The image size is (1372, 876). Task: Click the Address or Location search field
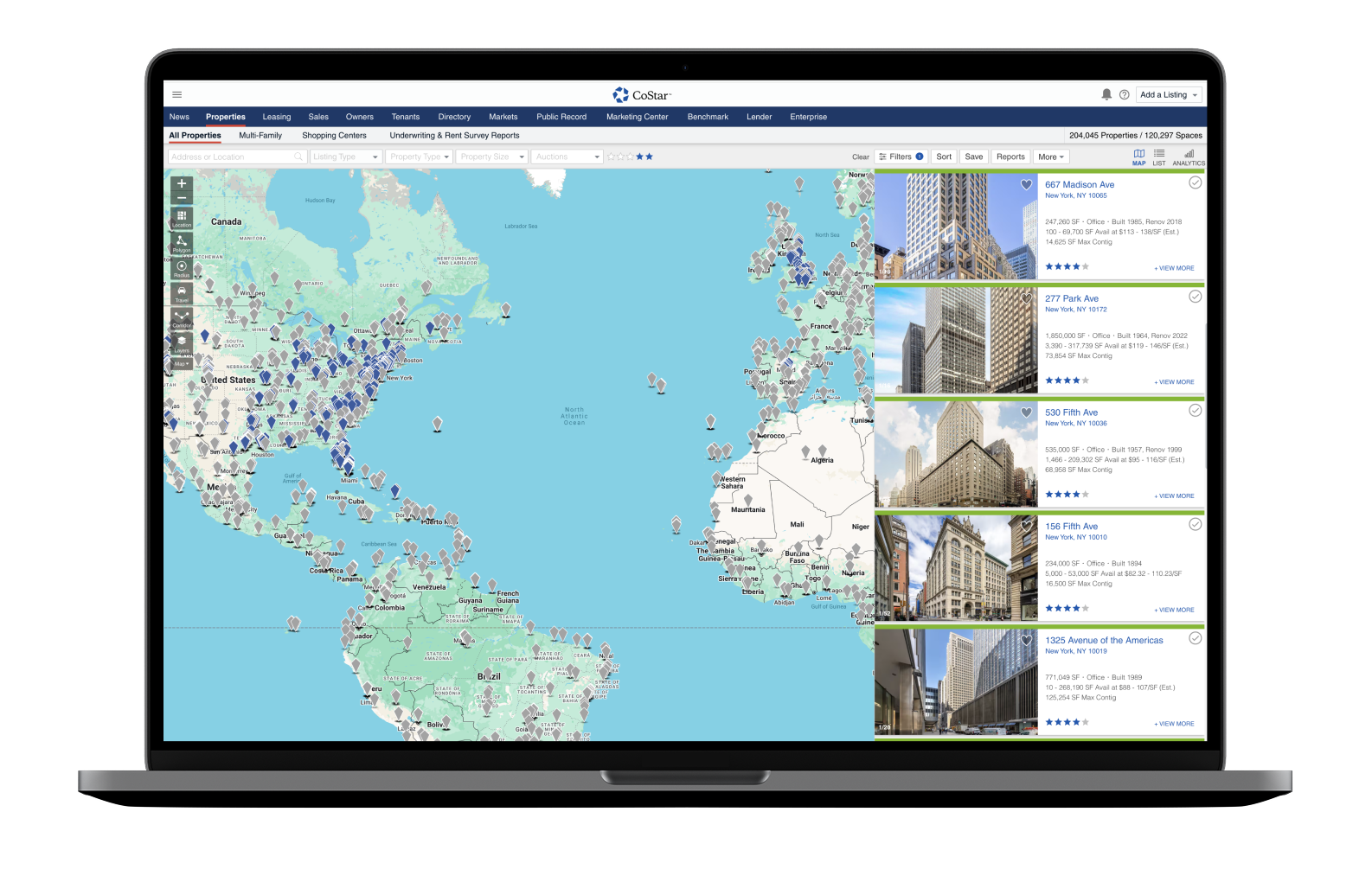(232, 157)
